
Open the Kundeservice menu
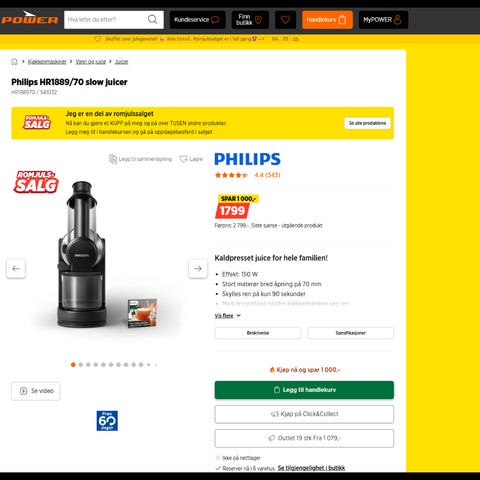click(197, 20)
